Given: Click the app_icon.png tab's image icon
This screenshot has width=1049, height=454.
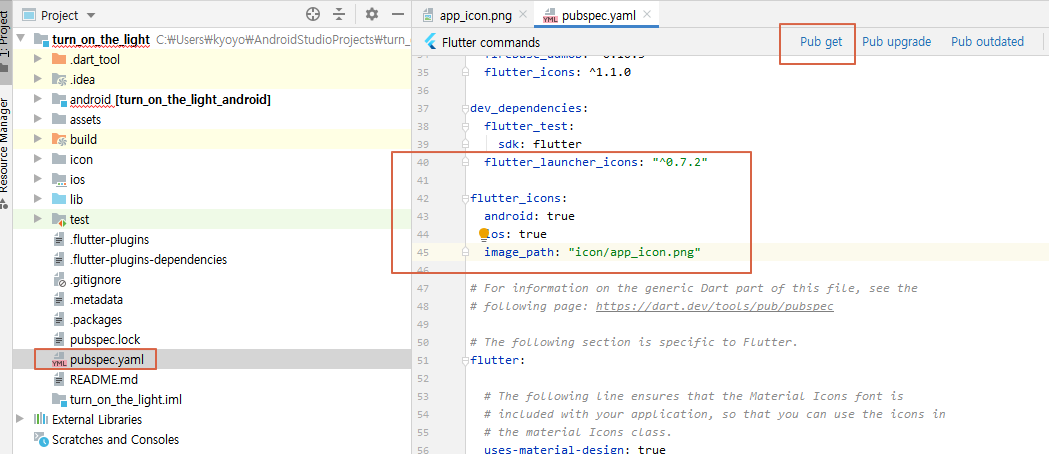Looking at the screenshot, I should point(426,15).
